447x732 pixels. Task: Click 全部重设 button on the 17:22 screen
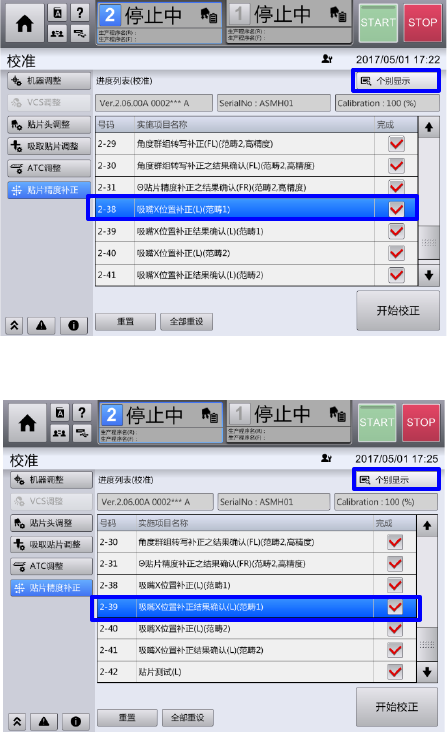186,321
